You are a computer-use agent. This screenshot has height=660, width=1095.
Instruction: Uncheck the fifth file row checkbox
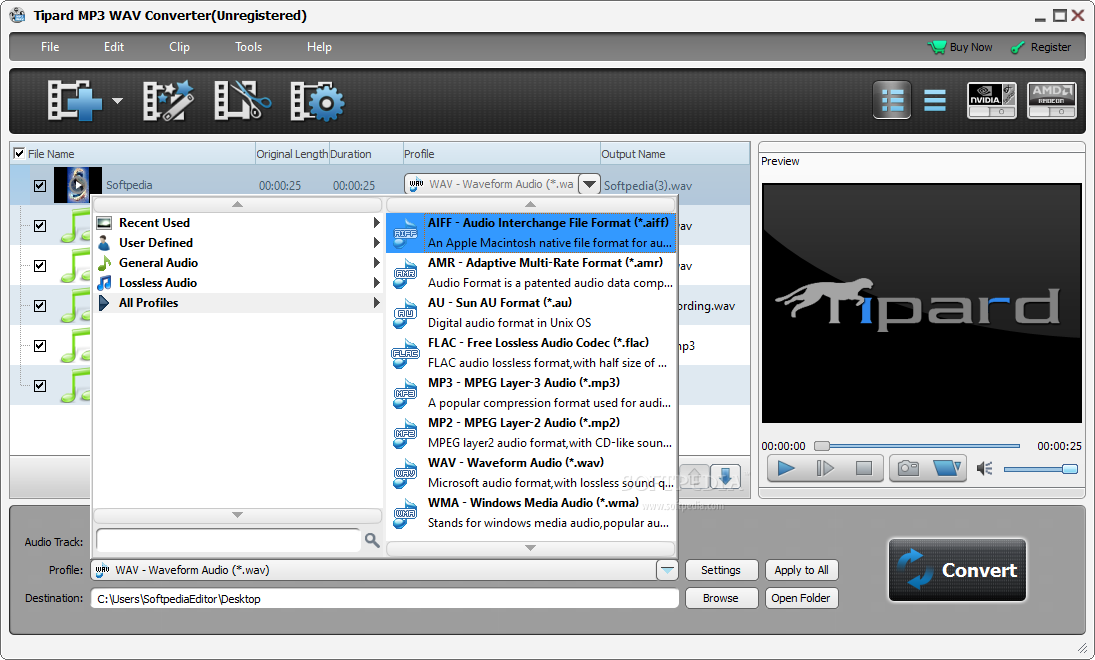click(40, 346)
